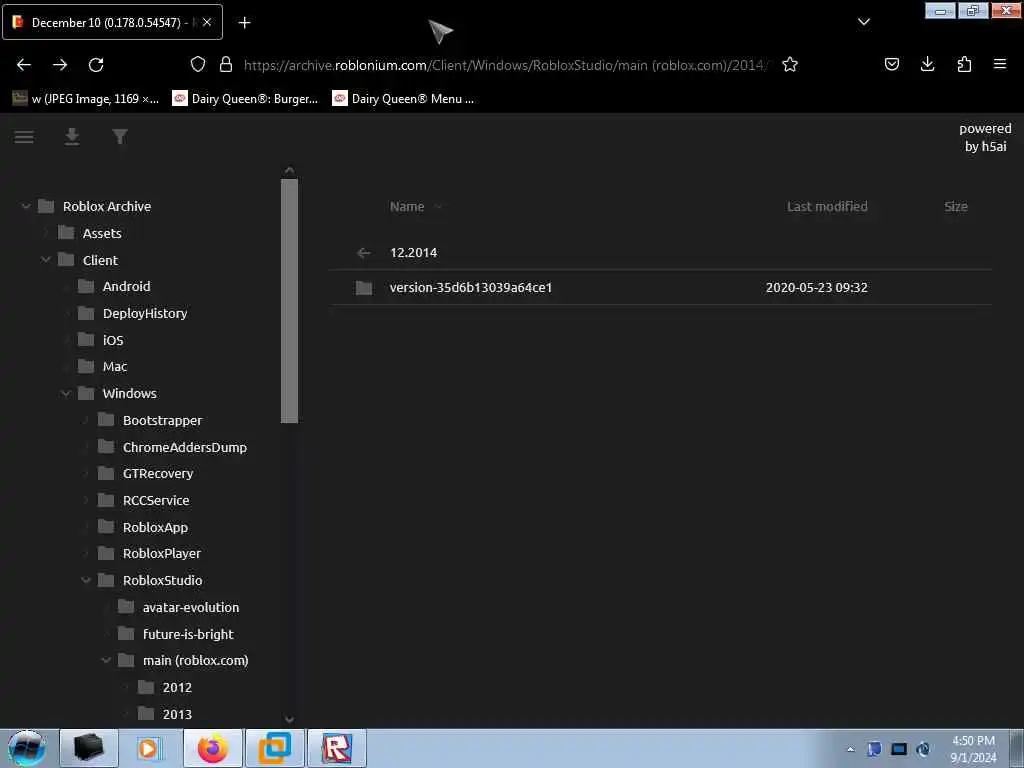The image size is (1024, 768).
Task: Go up to parent folder 12.2014
Action: 661,253
